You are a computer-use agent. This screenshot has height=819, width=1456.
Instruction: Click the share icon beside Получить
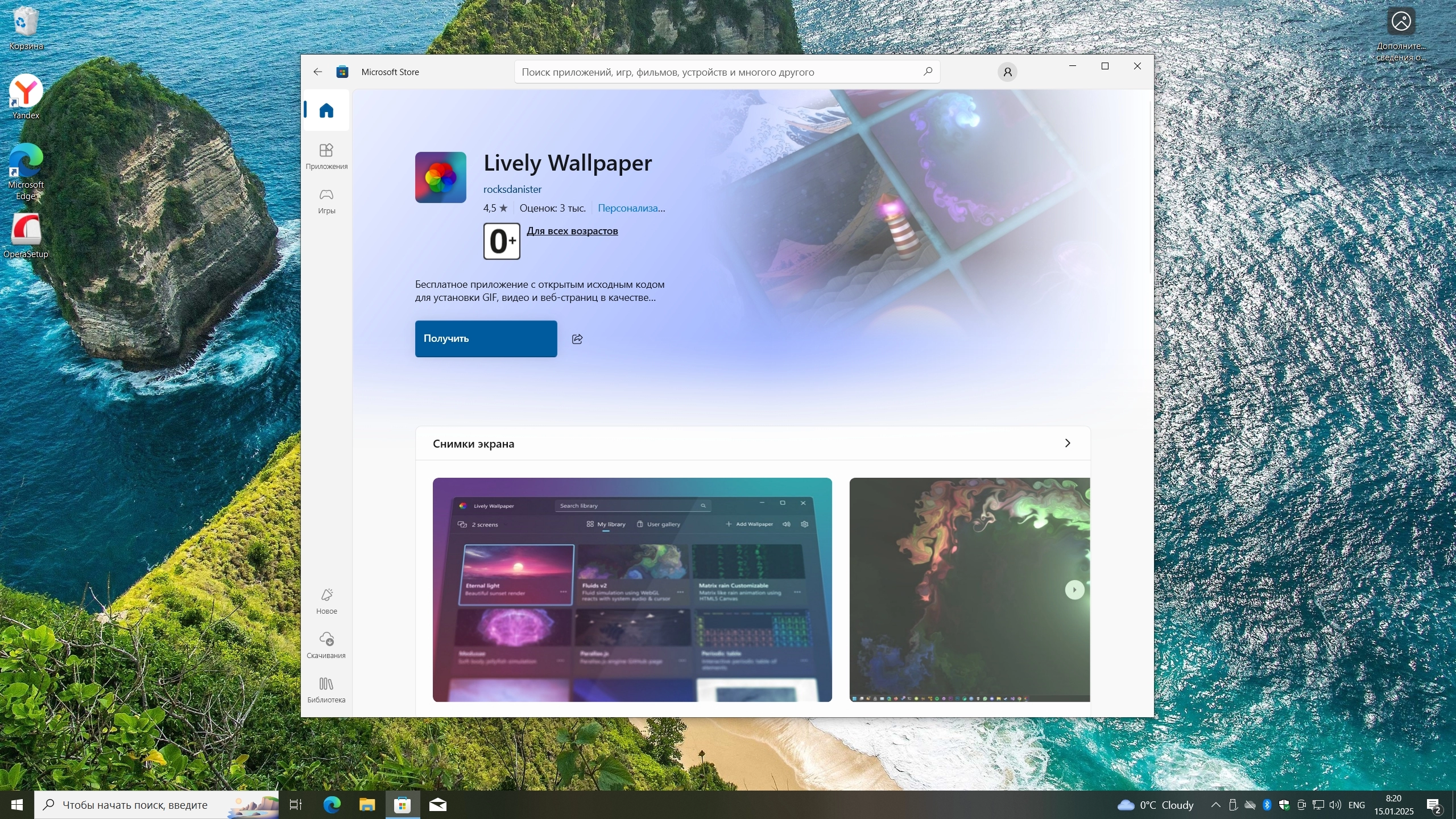pyautogui.click(x=577, y=339)
